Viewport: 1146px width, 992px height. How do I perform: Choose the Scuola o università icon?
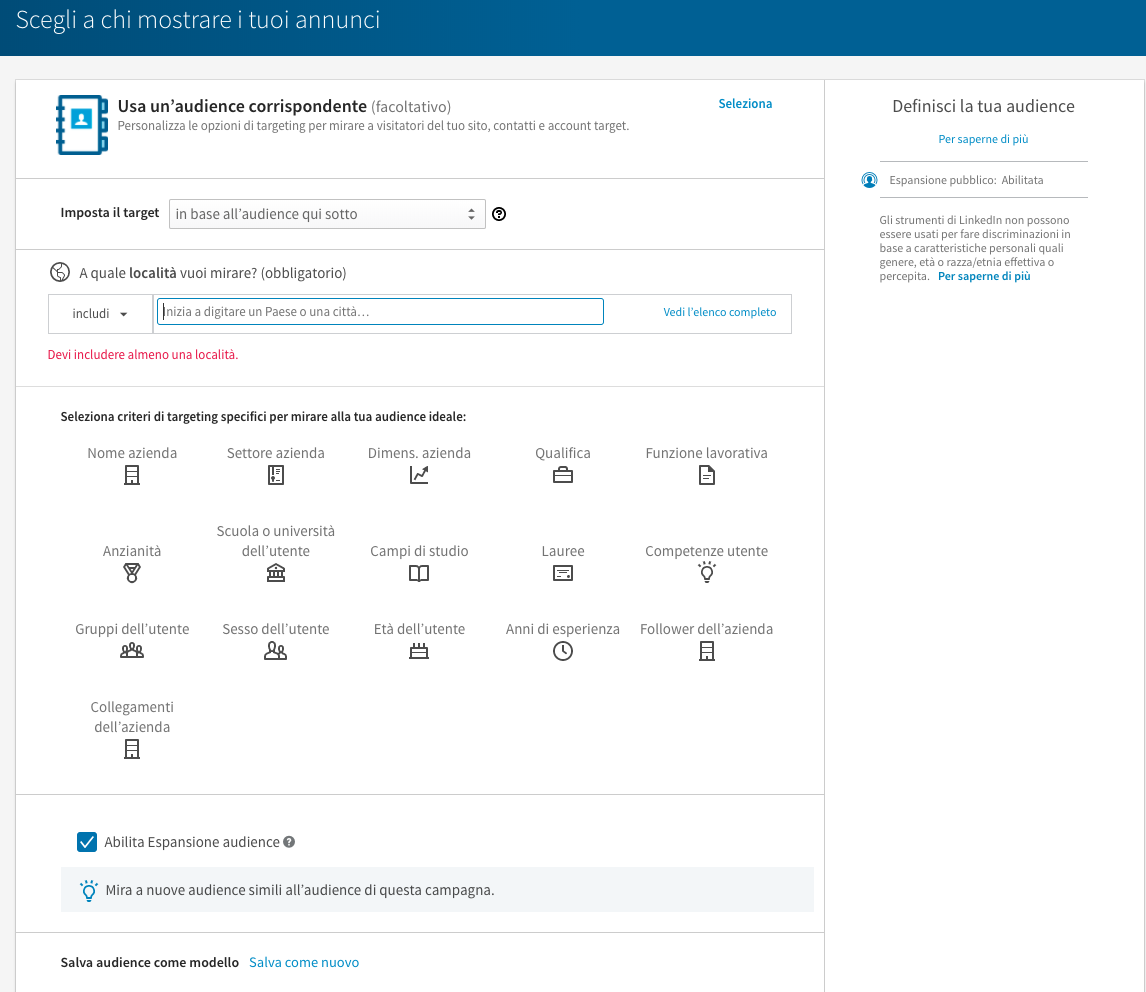pyautogui.click(x=276, y=573)
